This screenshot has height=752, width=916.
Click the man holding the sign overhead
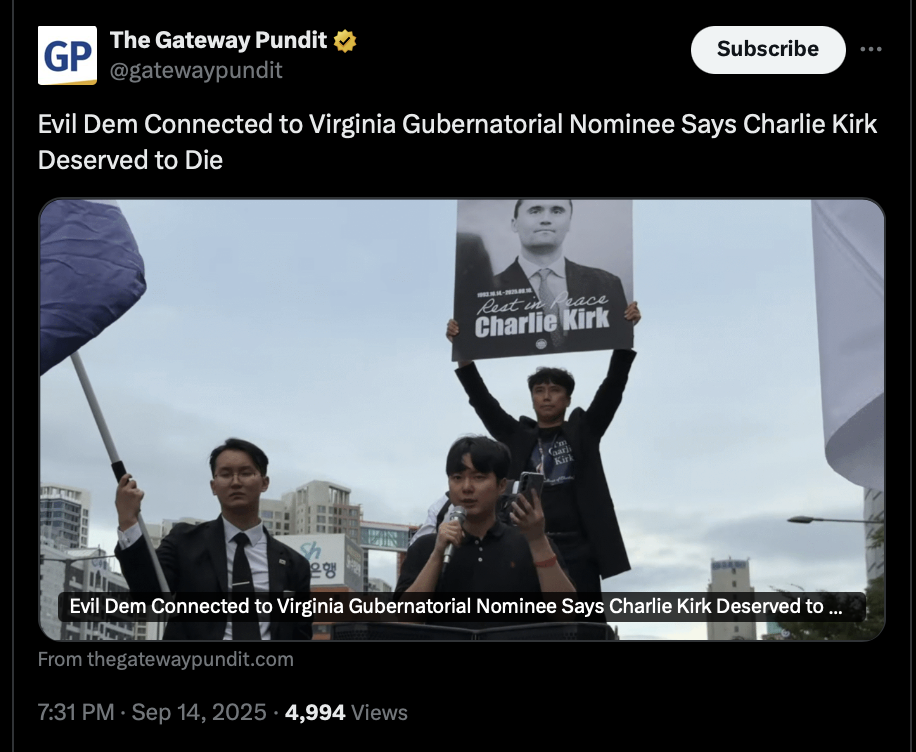click(x=546, y=456)
